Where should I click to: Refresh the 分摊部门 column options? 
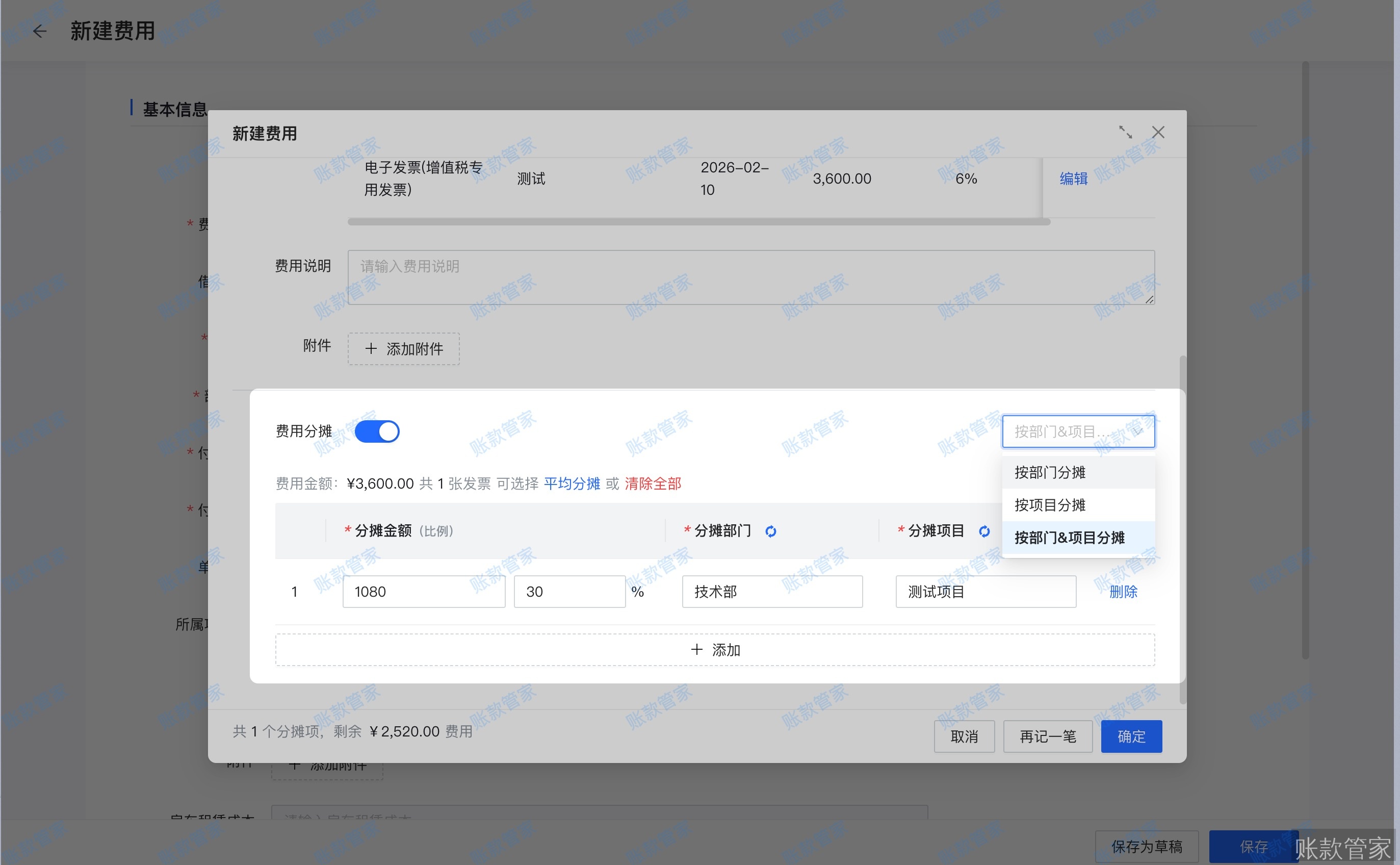[771, 531]
